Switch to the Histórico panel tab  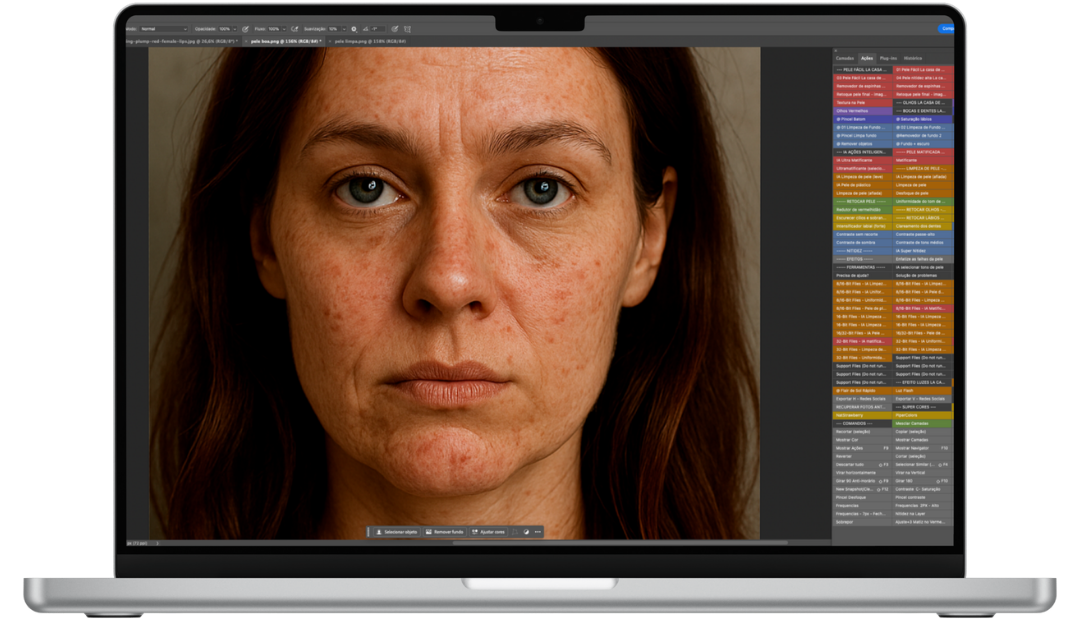[x=912, y=59]
